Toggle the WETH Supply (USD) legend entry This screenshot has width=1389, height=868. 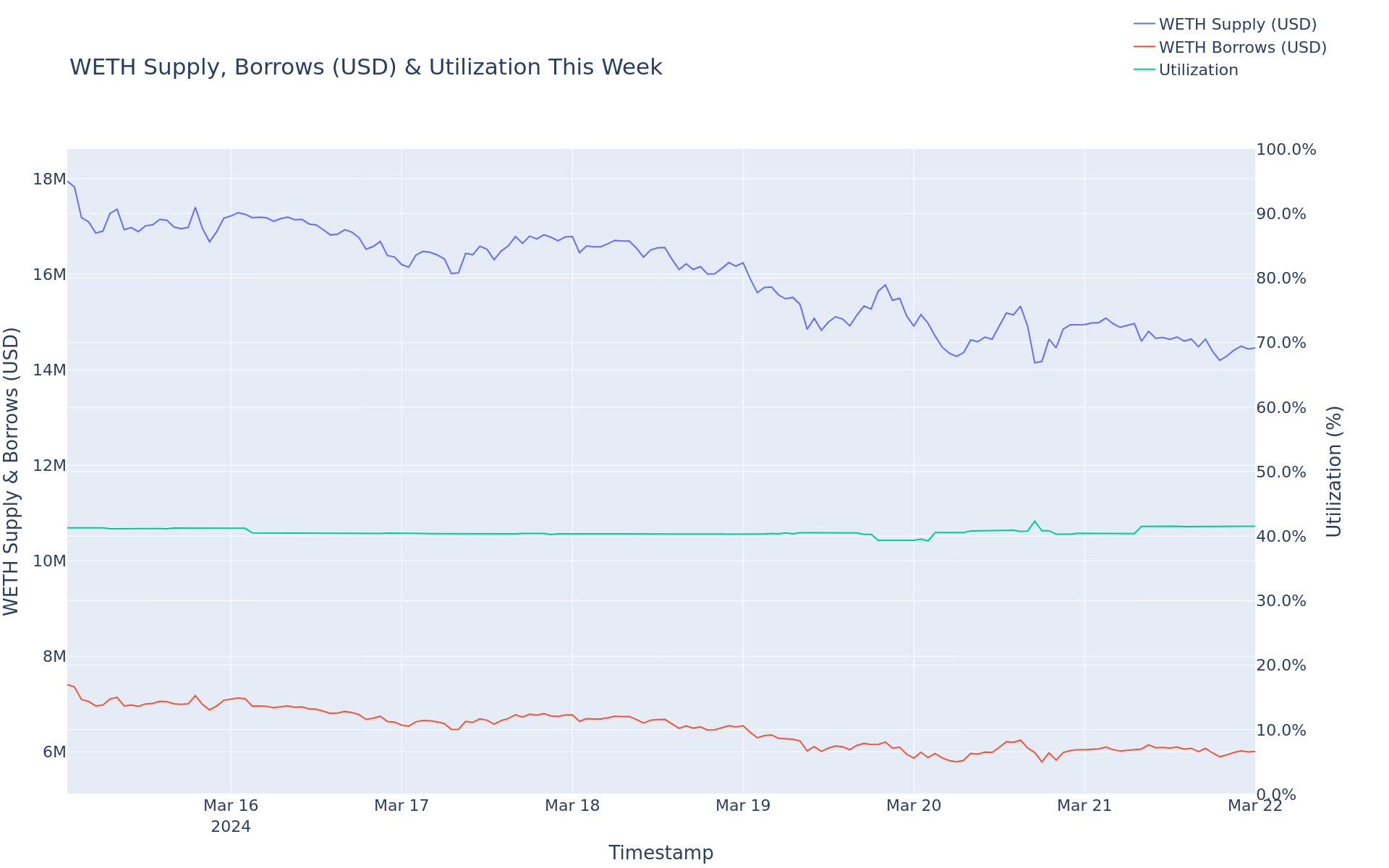click(1237, 25)
